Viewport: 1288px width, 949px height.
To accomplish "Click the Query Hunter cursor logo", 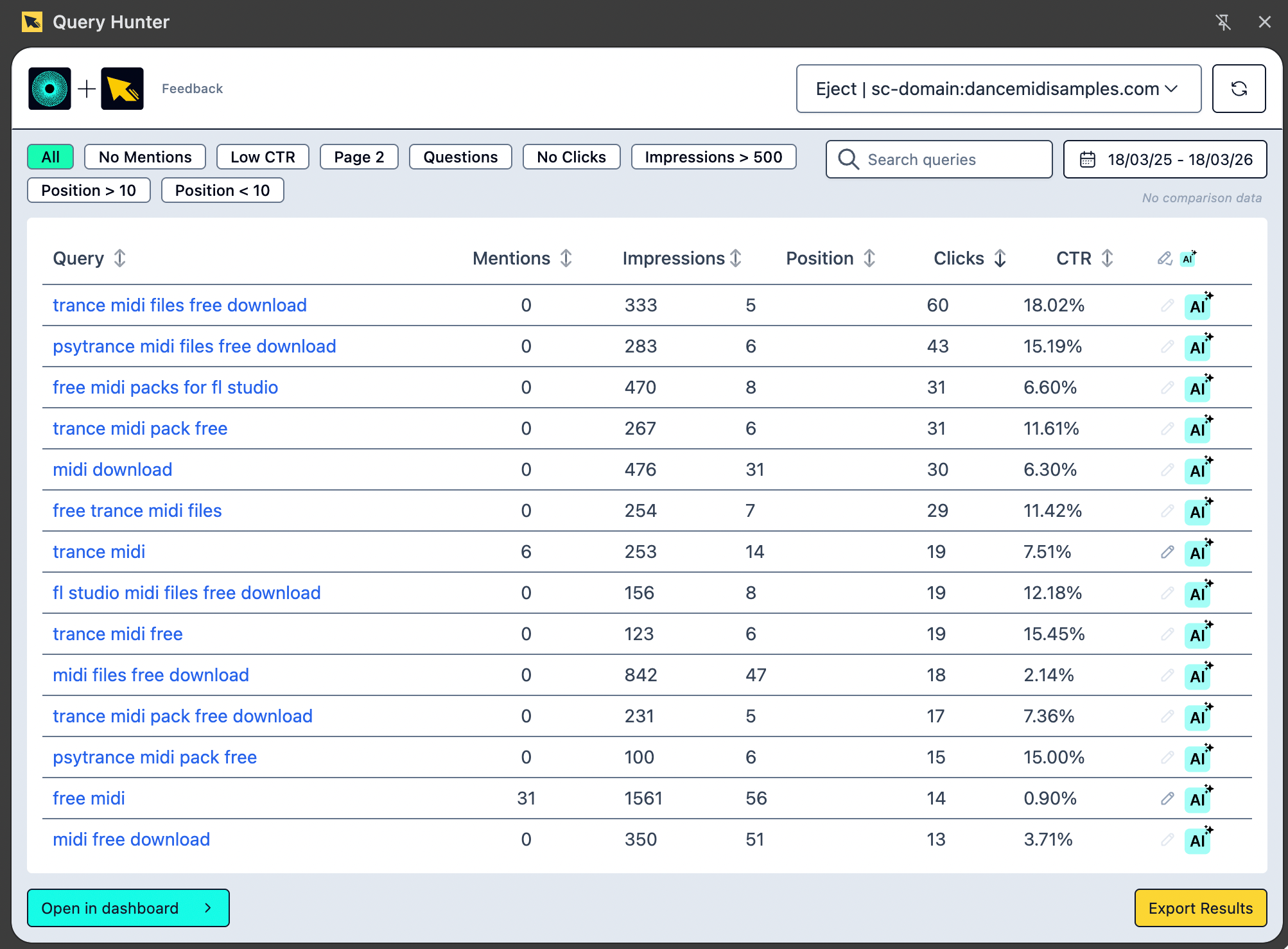I will coord(122,88).
